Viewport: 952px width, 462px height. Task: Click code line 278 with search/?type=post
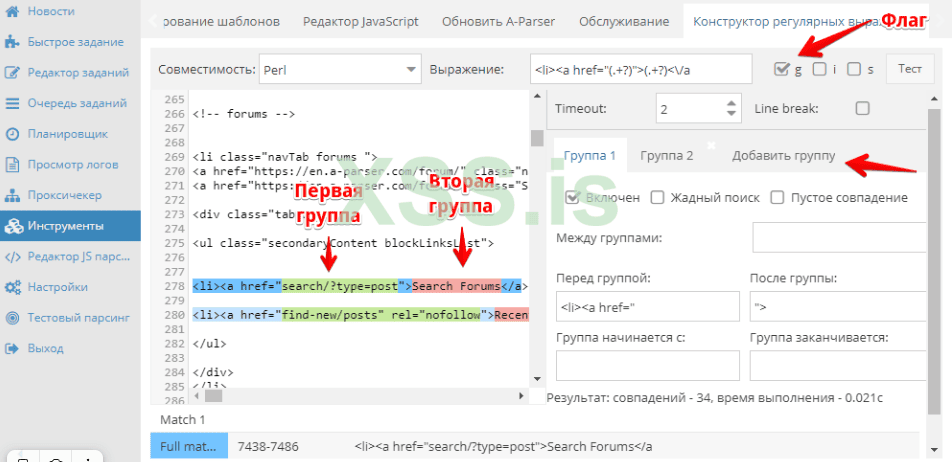[x=361, y=286]
